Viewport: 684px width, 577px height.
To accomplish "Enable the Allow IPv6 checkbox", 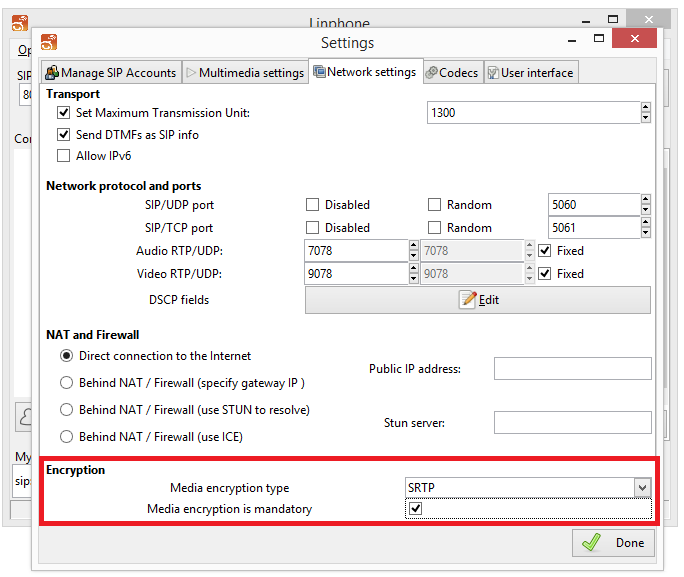I will pos(64,156).
